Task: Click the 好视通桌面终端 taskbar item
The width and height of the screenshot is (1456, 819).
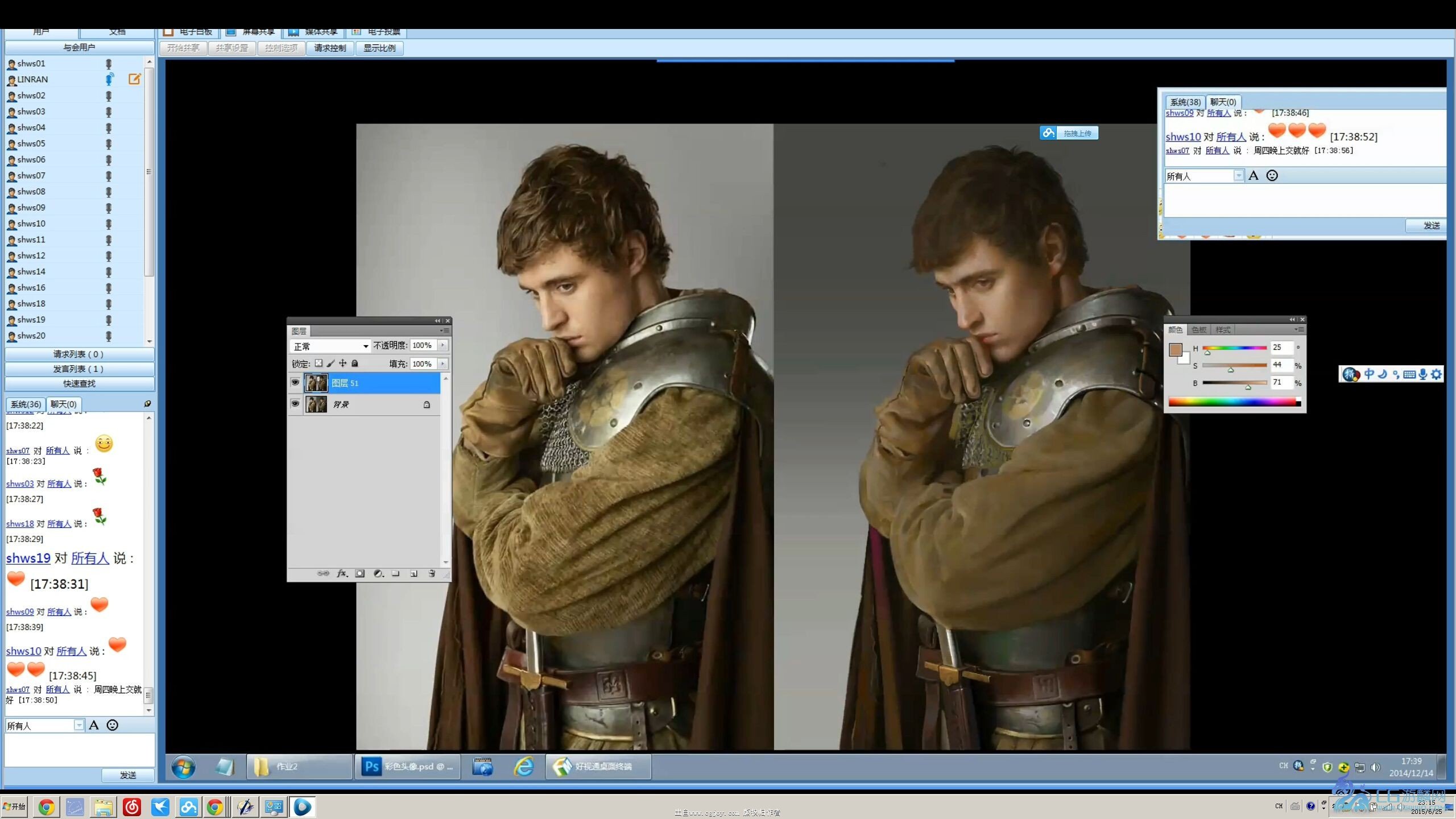Action: (599, 767)
